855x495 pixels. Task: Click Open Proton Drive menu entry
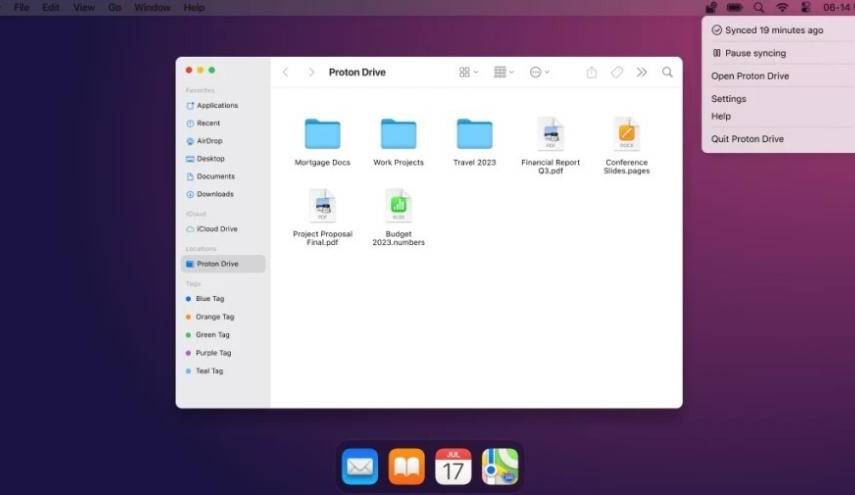(749, 76)
